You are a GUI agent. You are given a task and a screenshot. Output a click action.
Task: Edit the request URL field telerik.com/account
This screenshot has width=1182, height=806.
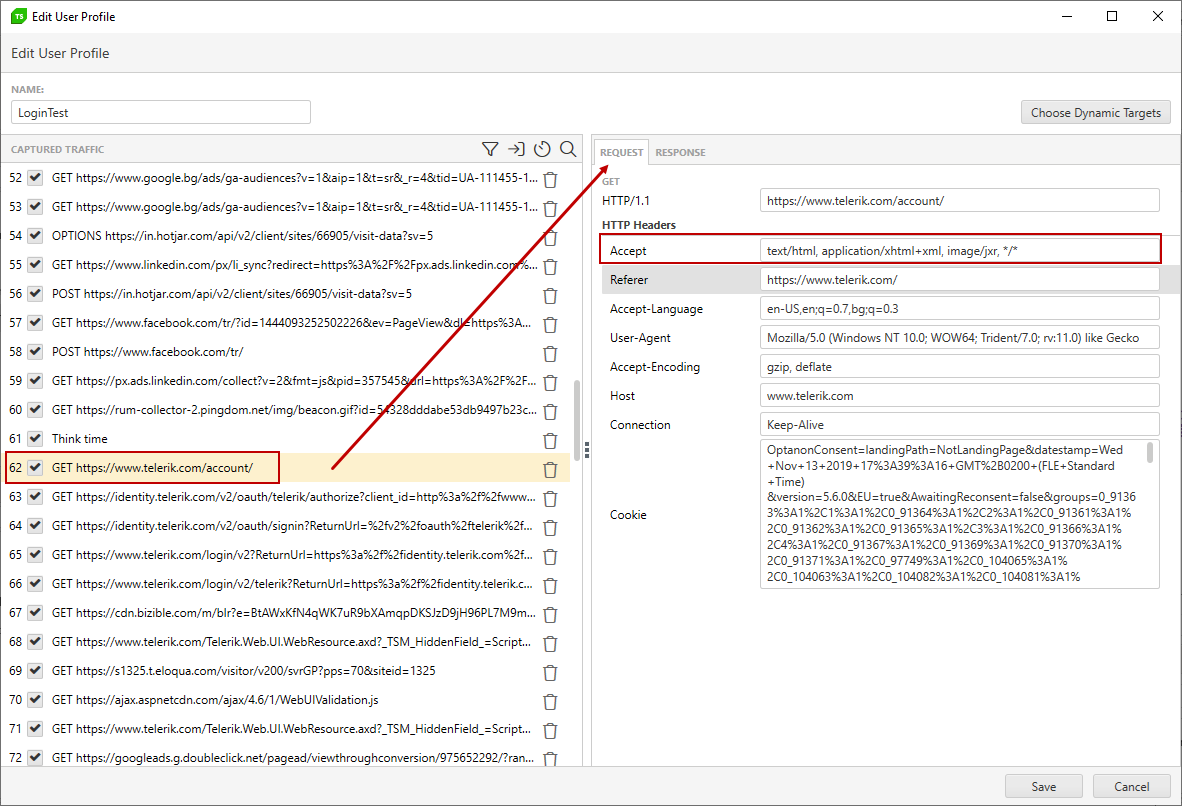point(960,201)
